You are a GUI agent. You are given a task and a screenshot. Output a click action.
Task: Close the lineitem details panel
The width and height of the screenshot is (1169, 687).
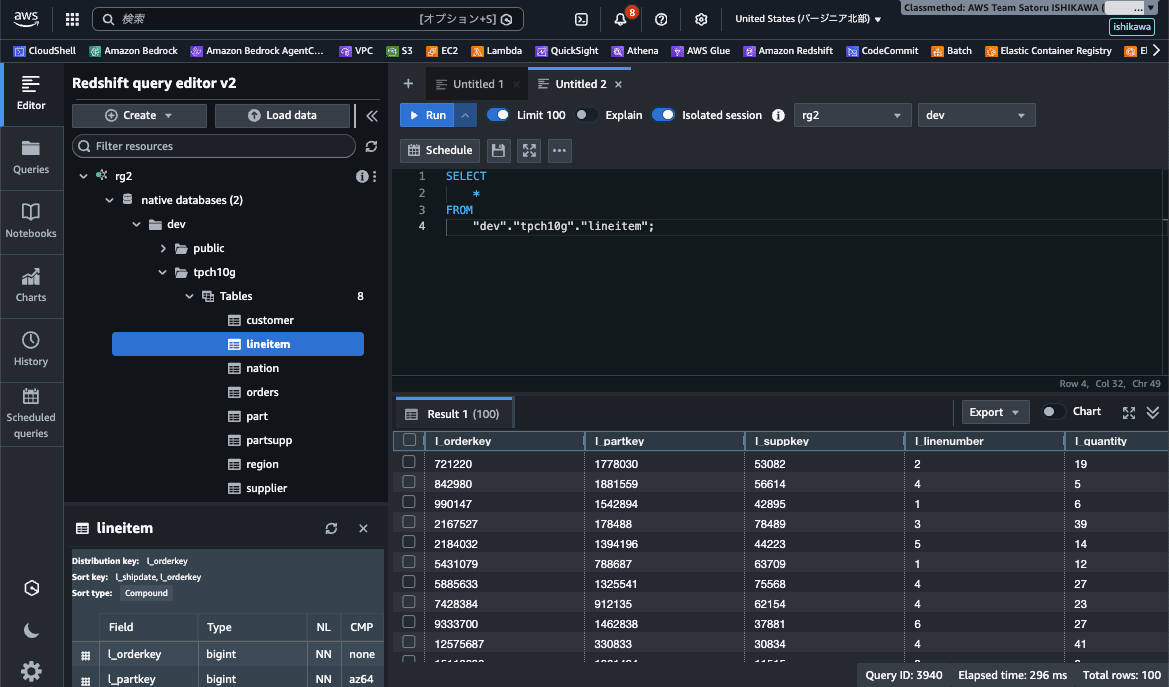(363, 528)
